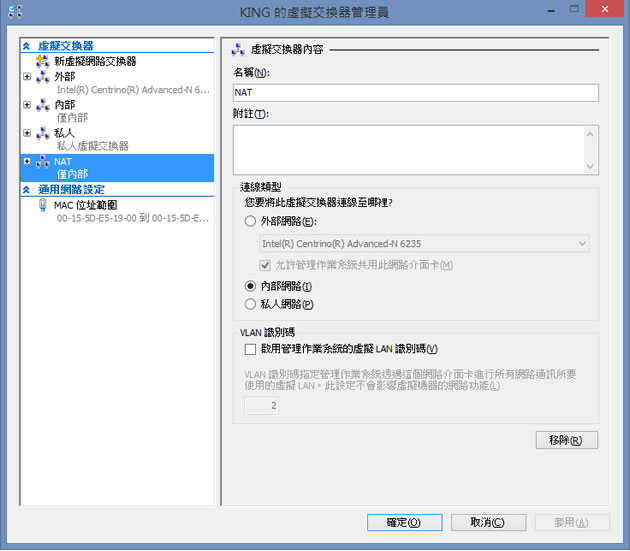630x551 pixels.
Task: Click the 移除 button
Action: click(567, 440)
